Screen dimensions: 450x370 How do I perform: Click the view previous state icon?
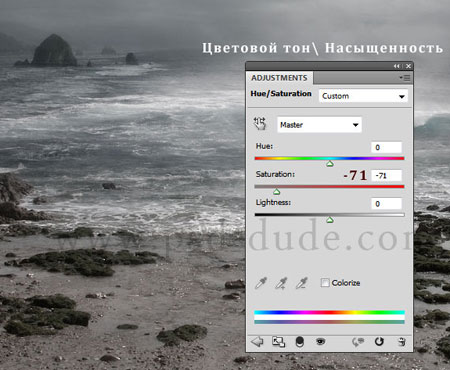[358, 342]
